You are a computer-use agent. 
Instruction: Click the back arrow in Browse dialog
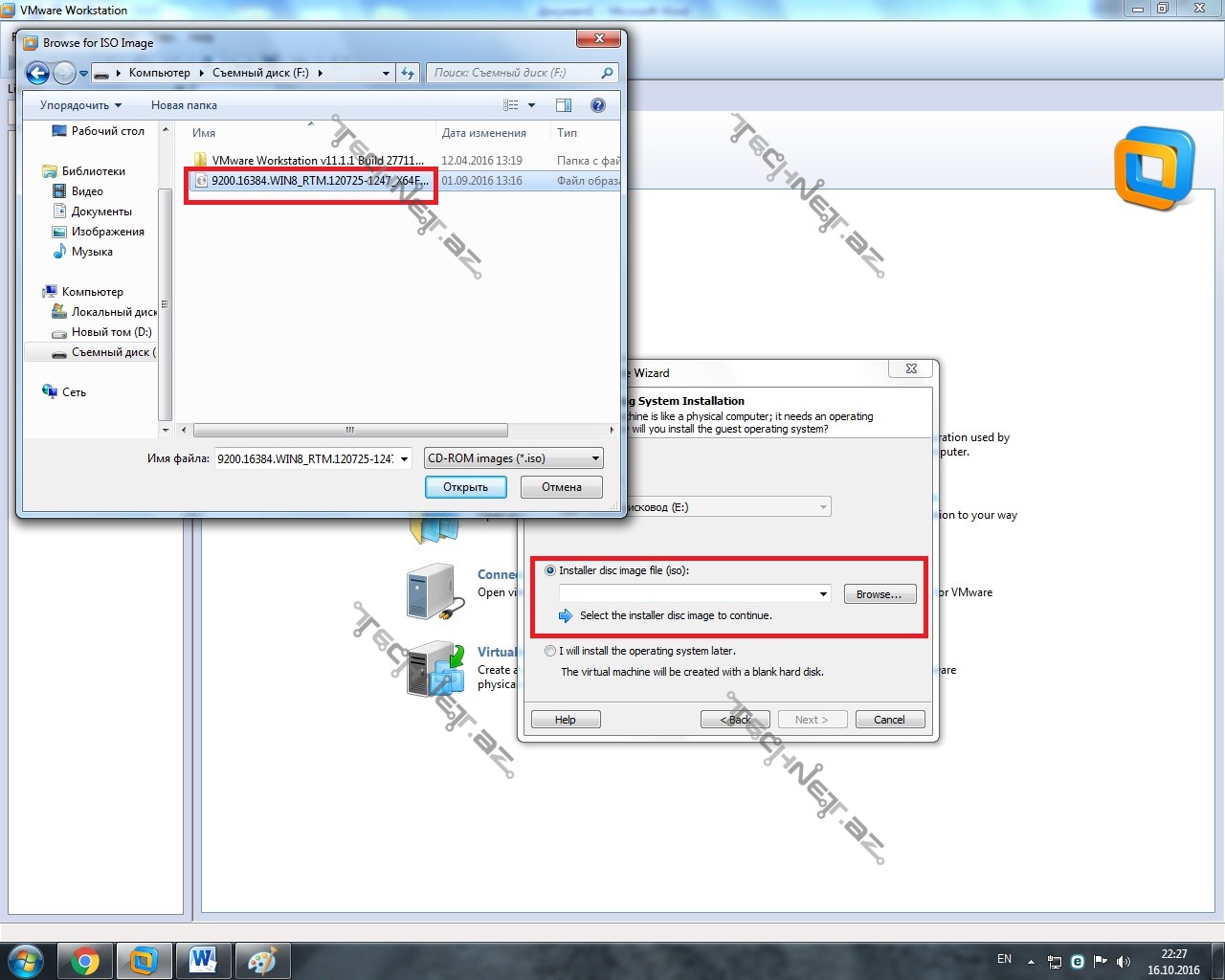(x=37, y=73)
